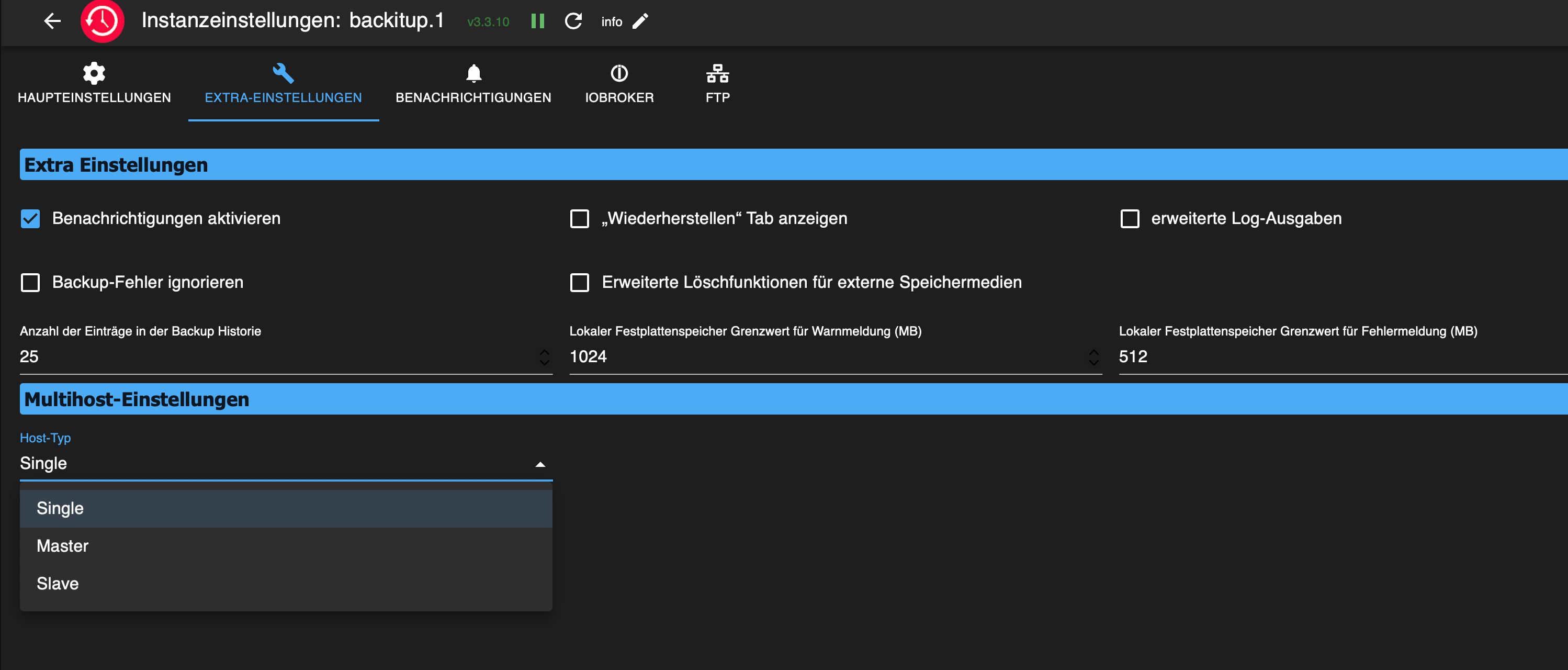Screen dimensions: 1568x670
Task: Uncheck Benachrichtigungen aktivieren checkbox
Action: click(30, 219)
